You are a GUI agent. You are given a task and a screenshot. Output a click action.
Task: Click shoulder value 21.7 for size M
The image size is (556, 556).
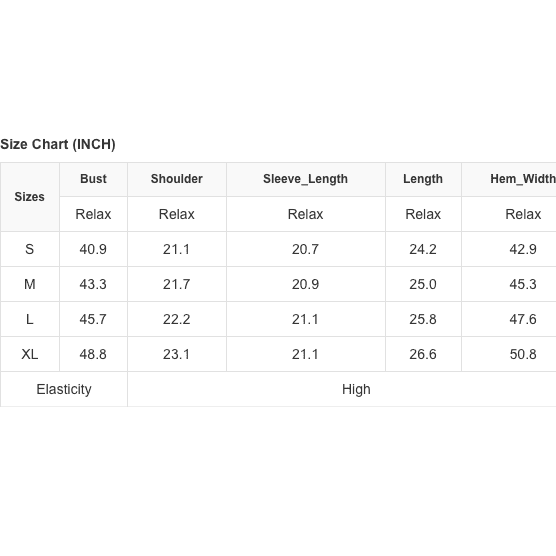click(177, 284)
